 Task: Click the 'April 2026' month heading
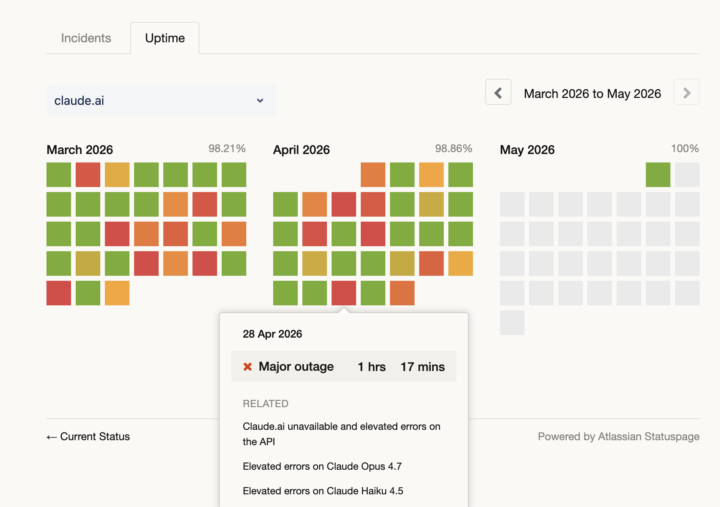[301, 150]
